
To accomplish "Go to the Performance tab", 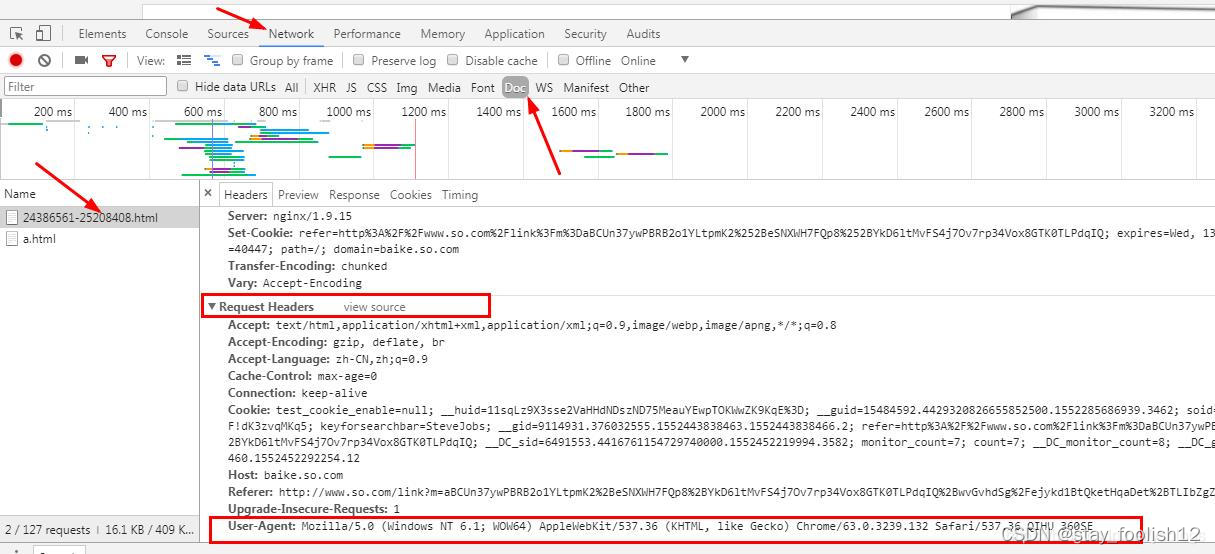I will (367, 34).
